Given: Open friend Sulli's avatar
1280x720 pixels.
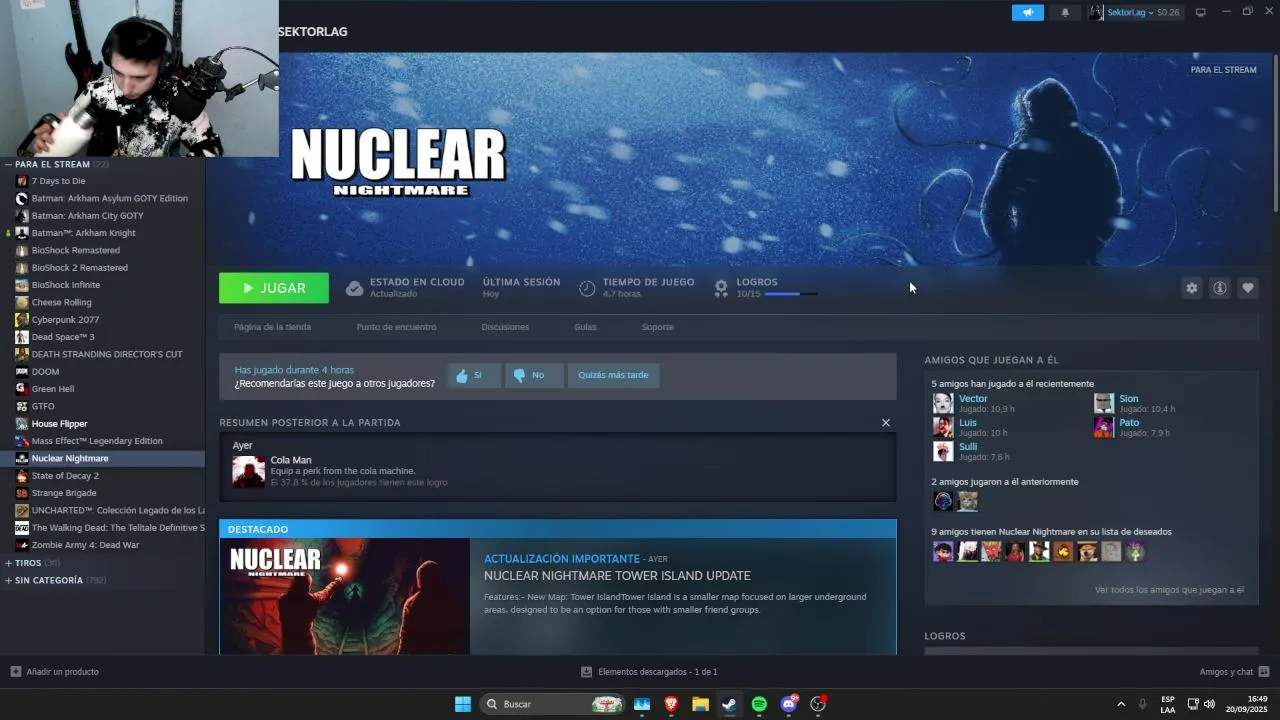Looking at the screenshot, I should [943, 451].
